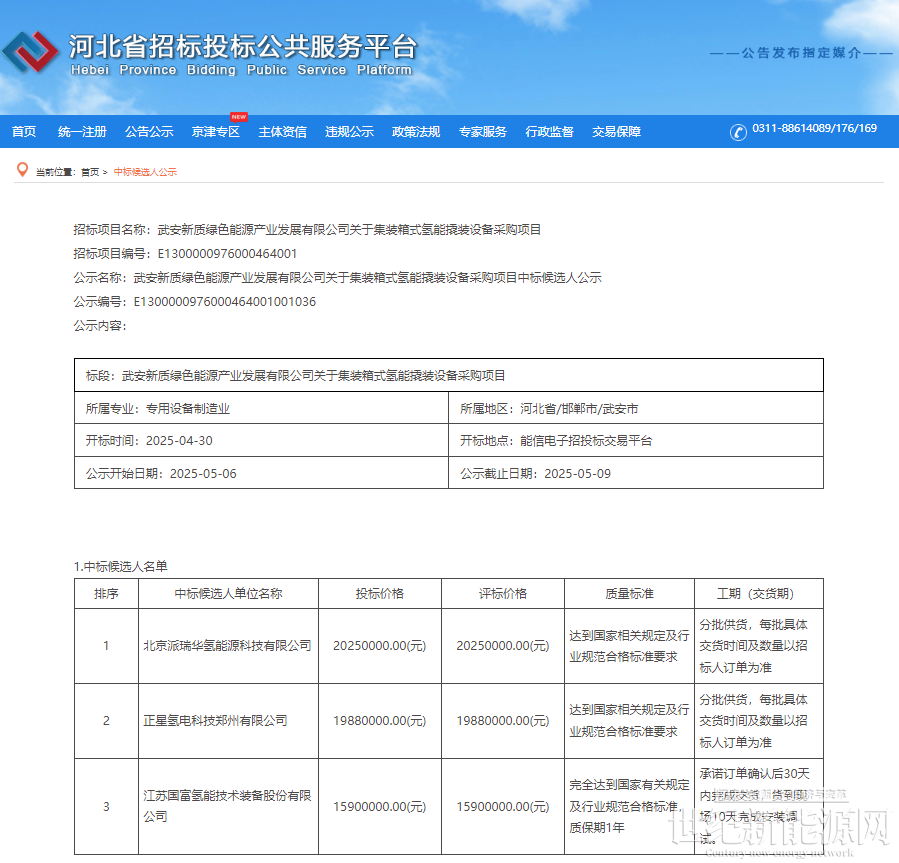This screenshot has width=899, height=863.
Task: Click bid price 15900000.00(元) in 投标价格 column
Action: pyautogui.click(x=380, y=807)
